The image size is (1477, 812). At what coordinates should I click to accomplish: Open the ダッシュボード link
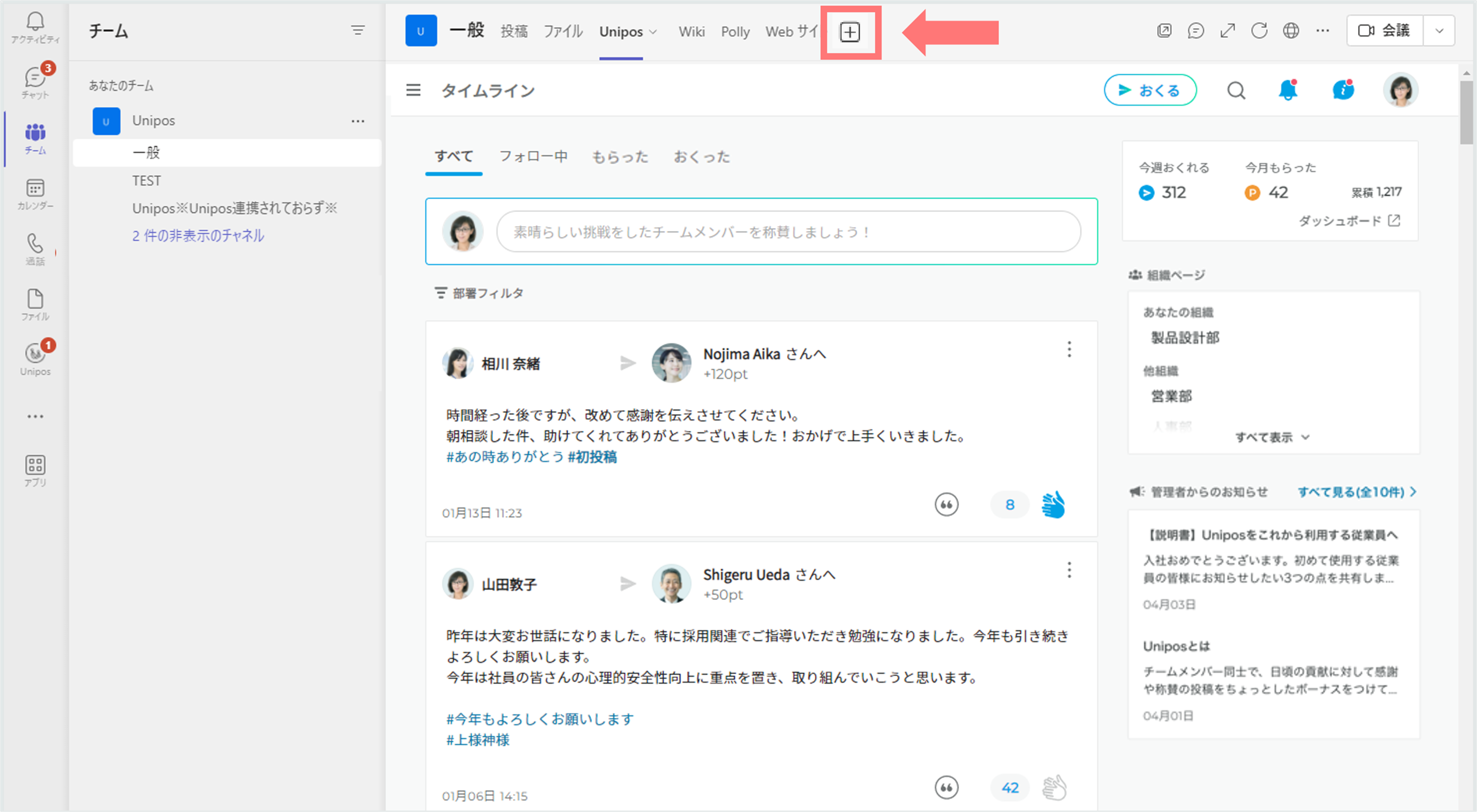(x=1349, y=221)
